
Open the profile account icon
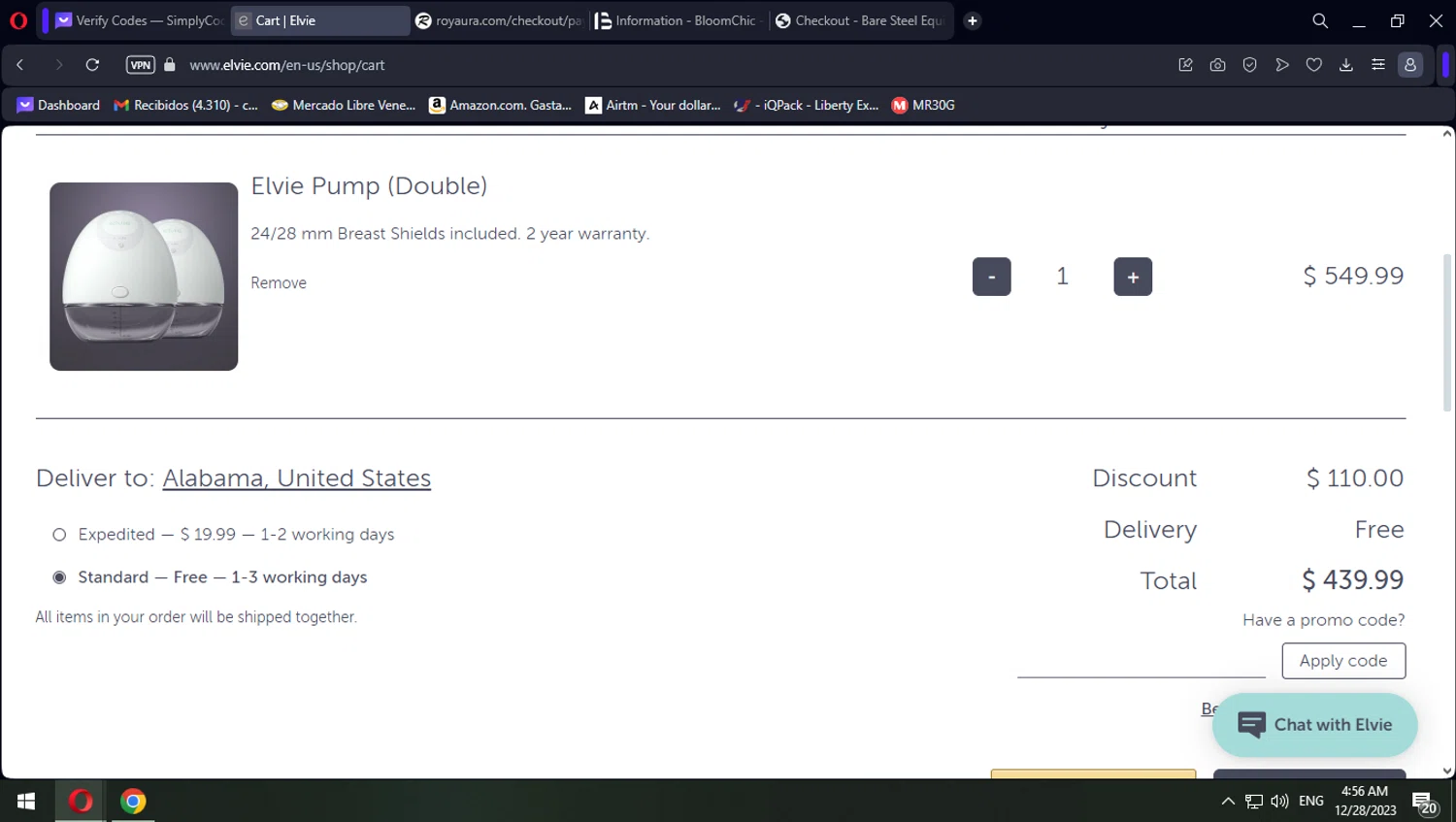(x=1410, y=65)
